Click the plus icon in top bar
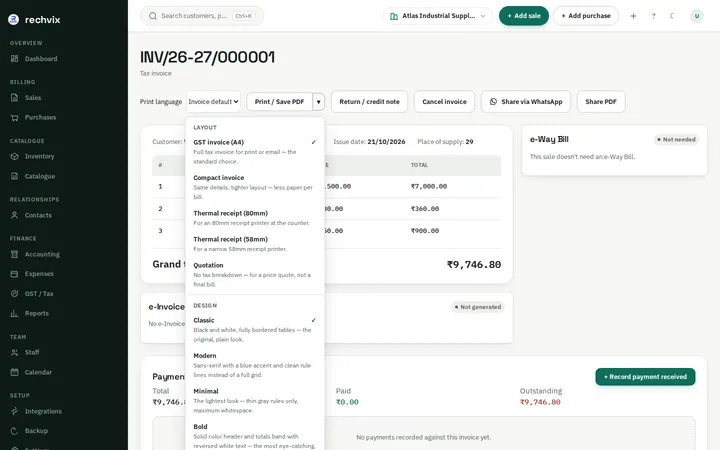The image size is (720, 450). [633, 16]
